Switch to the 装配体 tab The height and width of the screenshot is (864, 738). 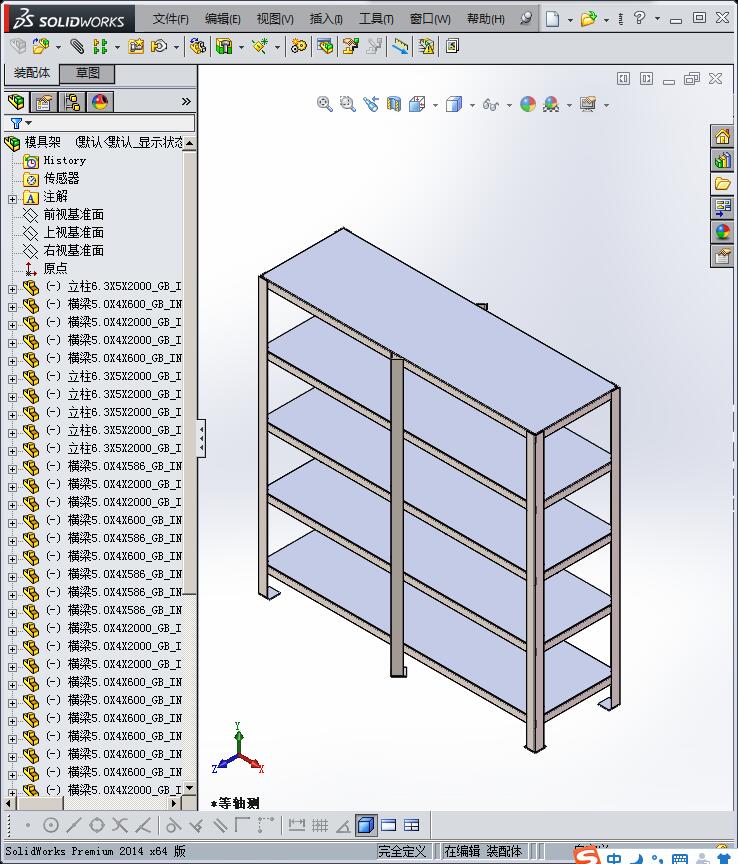click(31, 73)
